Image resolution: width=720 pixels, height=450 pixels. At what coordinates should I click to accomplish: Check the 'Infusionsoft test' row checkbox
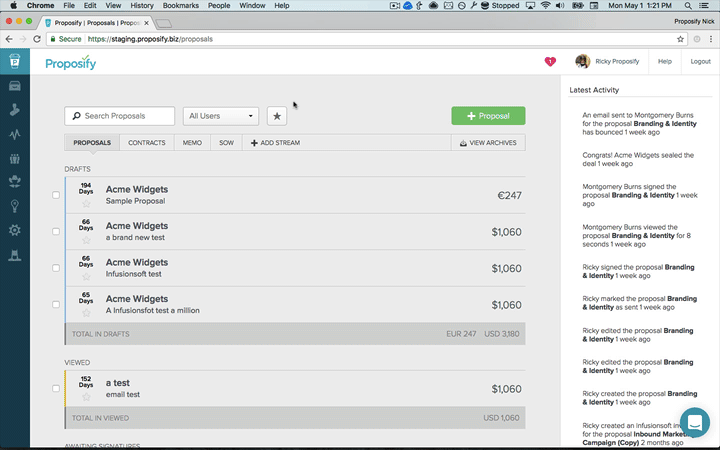coord(56,268)
